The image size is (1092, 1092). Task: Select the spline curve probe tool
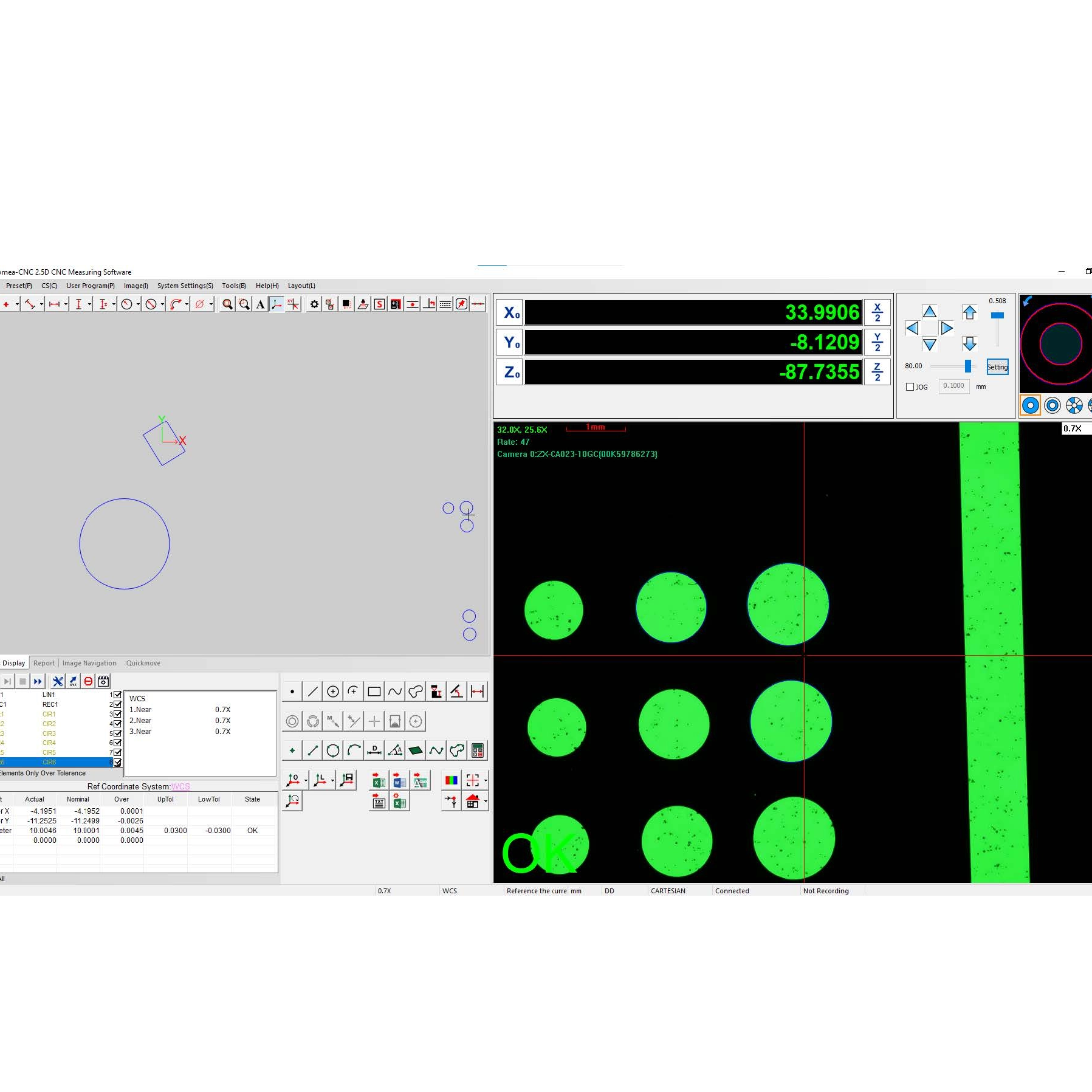(395, 692)
